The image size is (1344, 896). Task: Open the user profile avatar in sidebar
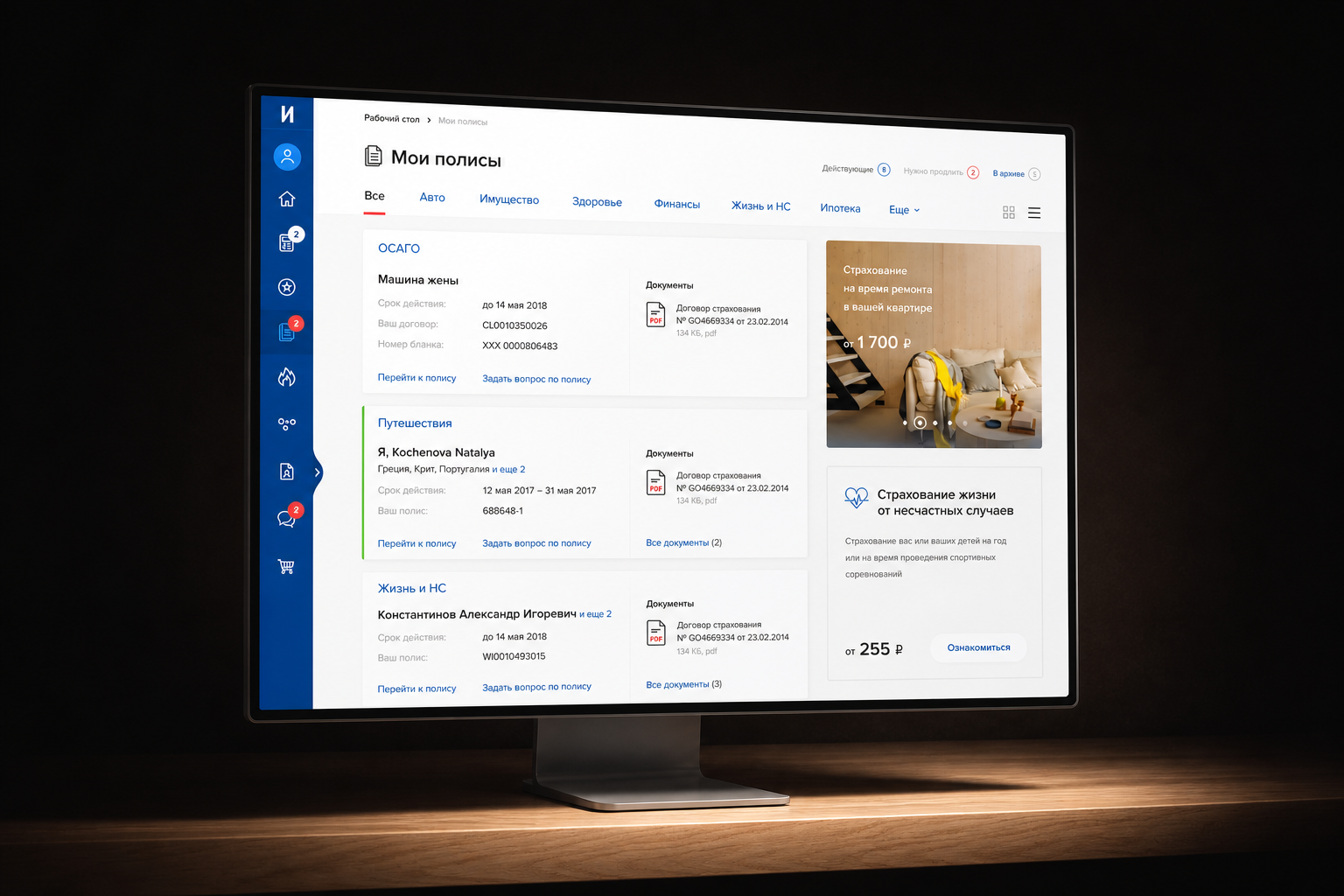pos(287,157)
